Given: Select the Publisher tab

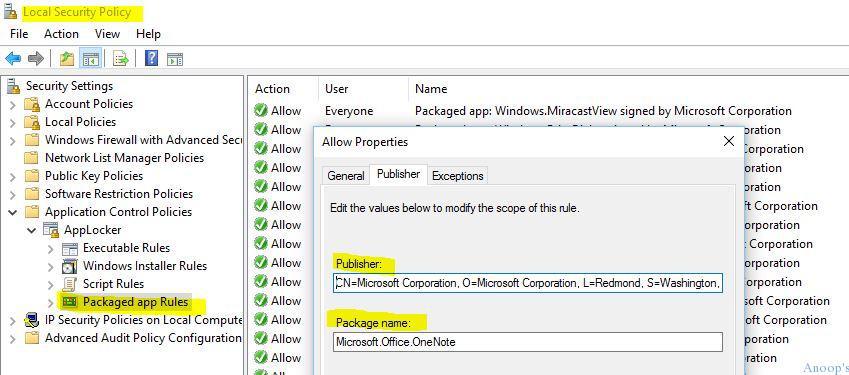Looking at the screenshot, I should [399, 174].
